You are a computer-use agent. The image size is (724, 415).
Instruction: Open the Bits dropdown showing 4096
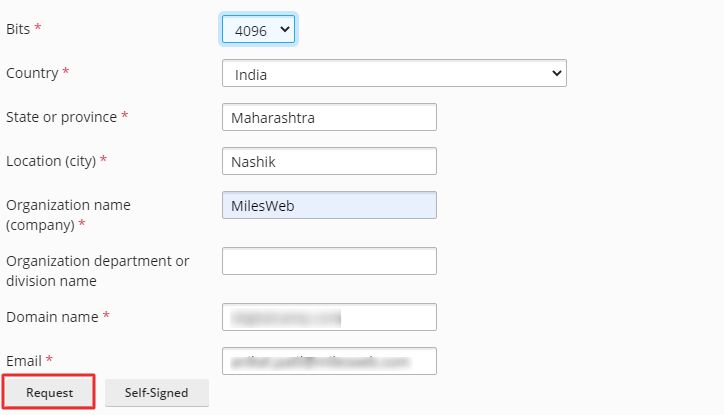(x=257, y=31)
